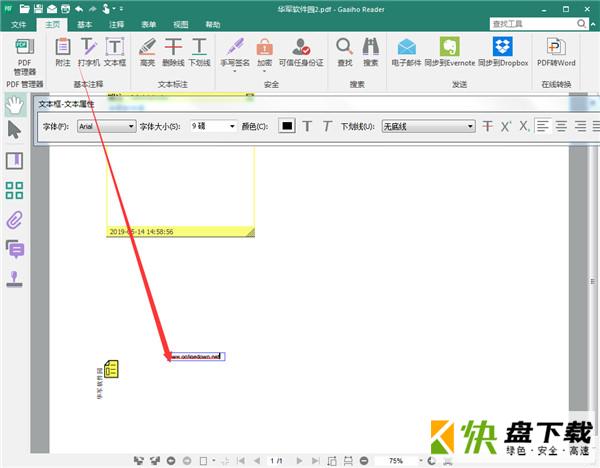Click the 查找 magnifier find icon
Image resolution: width=600 pixels, height=468 pixels.
(344, 46)
